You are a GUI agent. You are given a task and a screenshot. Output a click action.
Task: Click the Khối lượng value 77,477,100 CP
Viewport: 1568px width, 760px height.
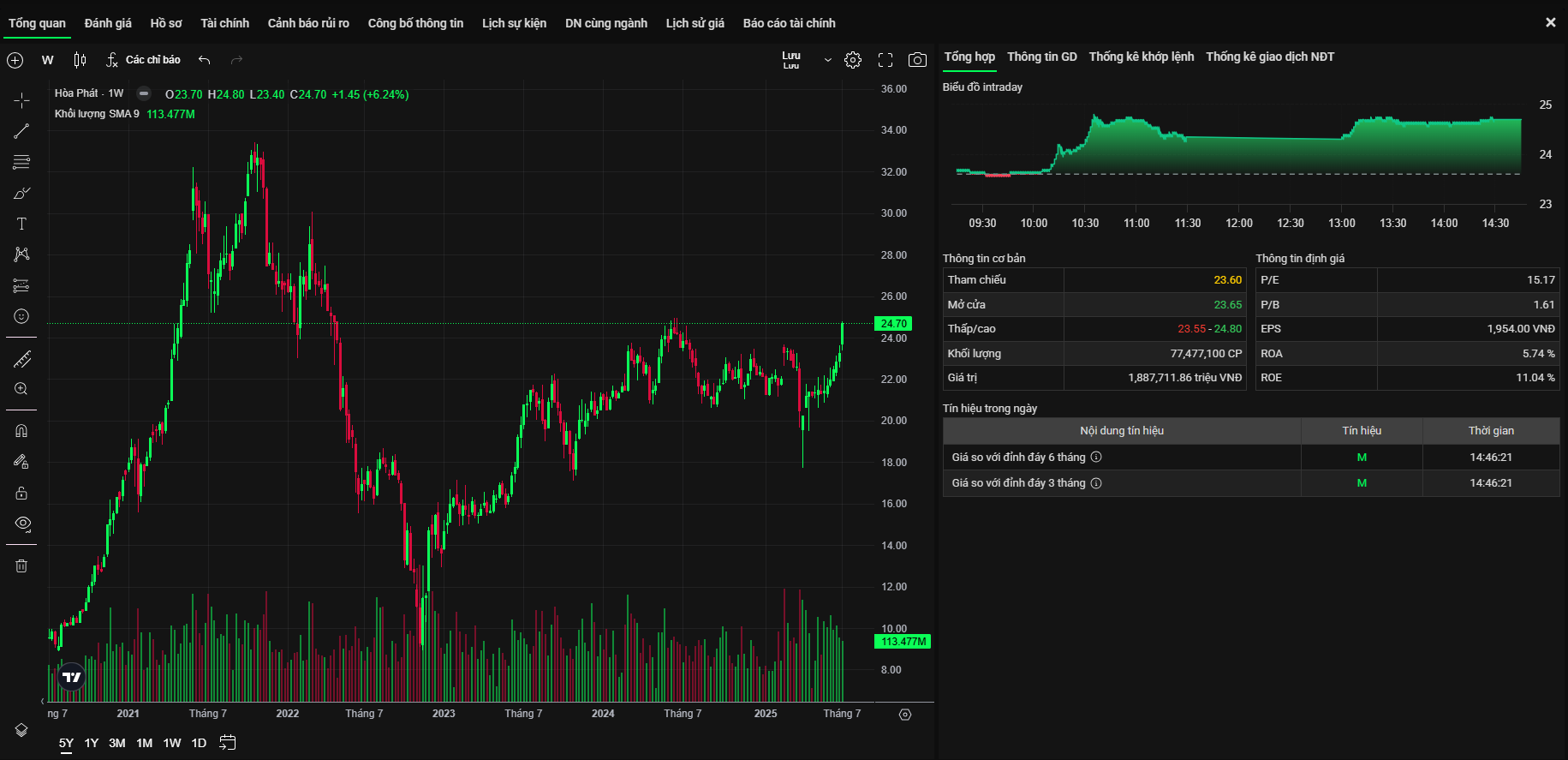coord(1206,354)
